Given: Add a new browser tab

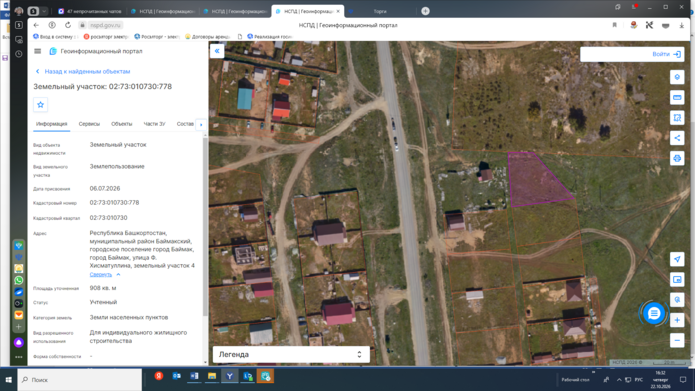Looking at the screenshot, I should click(x=425, y=11).
